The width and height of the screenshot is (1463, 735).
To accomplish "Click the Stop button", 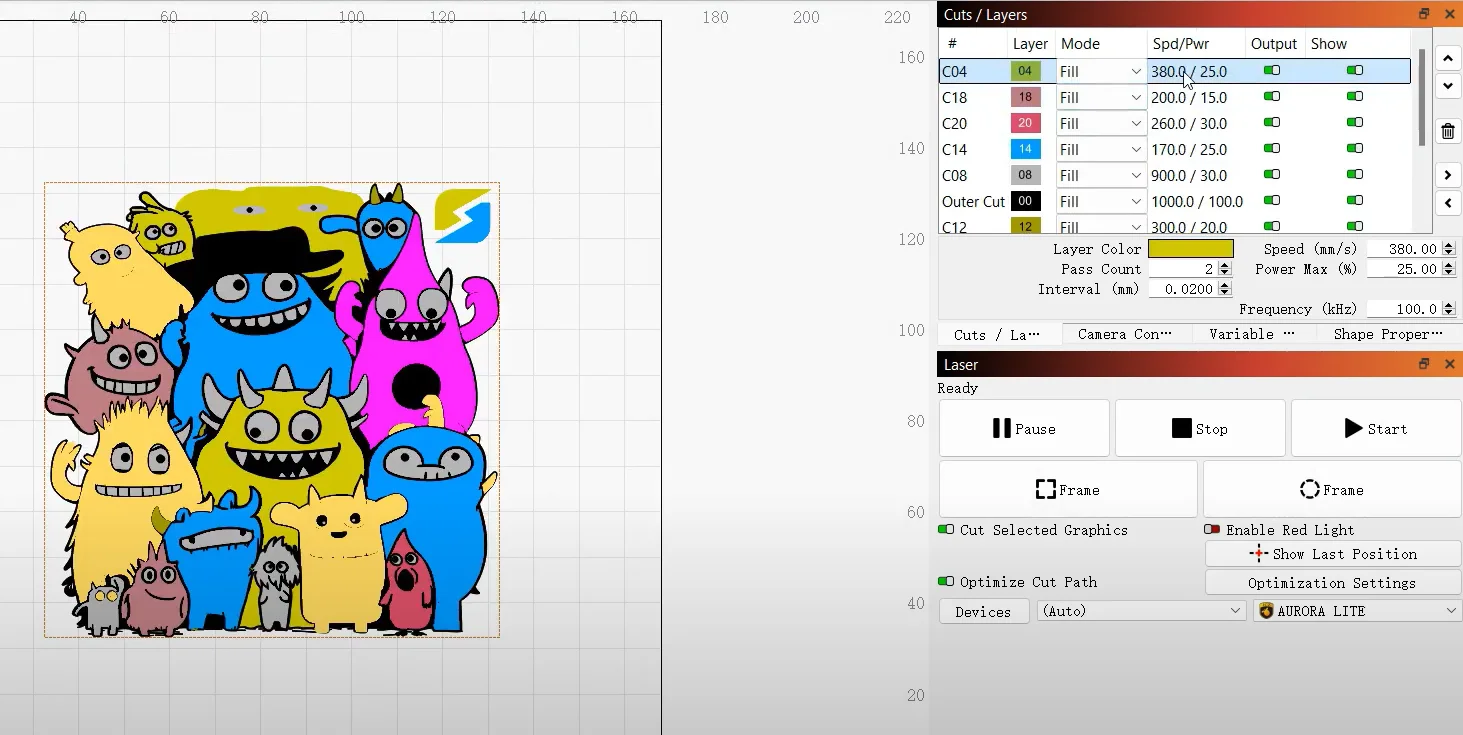I will coord(1200,428).
